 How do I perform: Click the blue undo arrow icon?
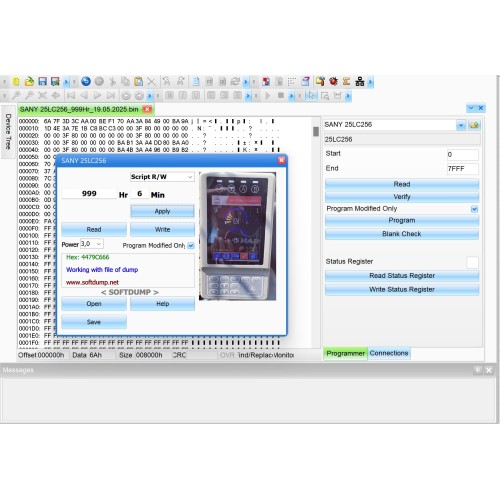coord(86,81)
